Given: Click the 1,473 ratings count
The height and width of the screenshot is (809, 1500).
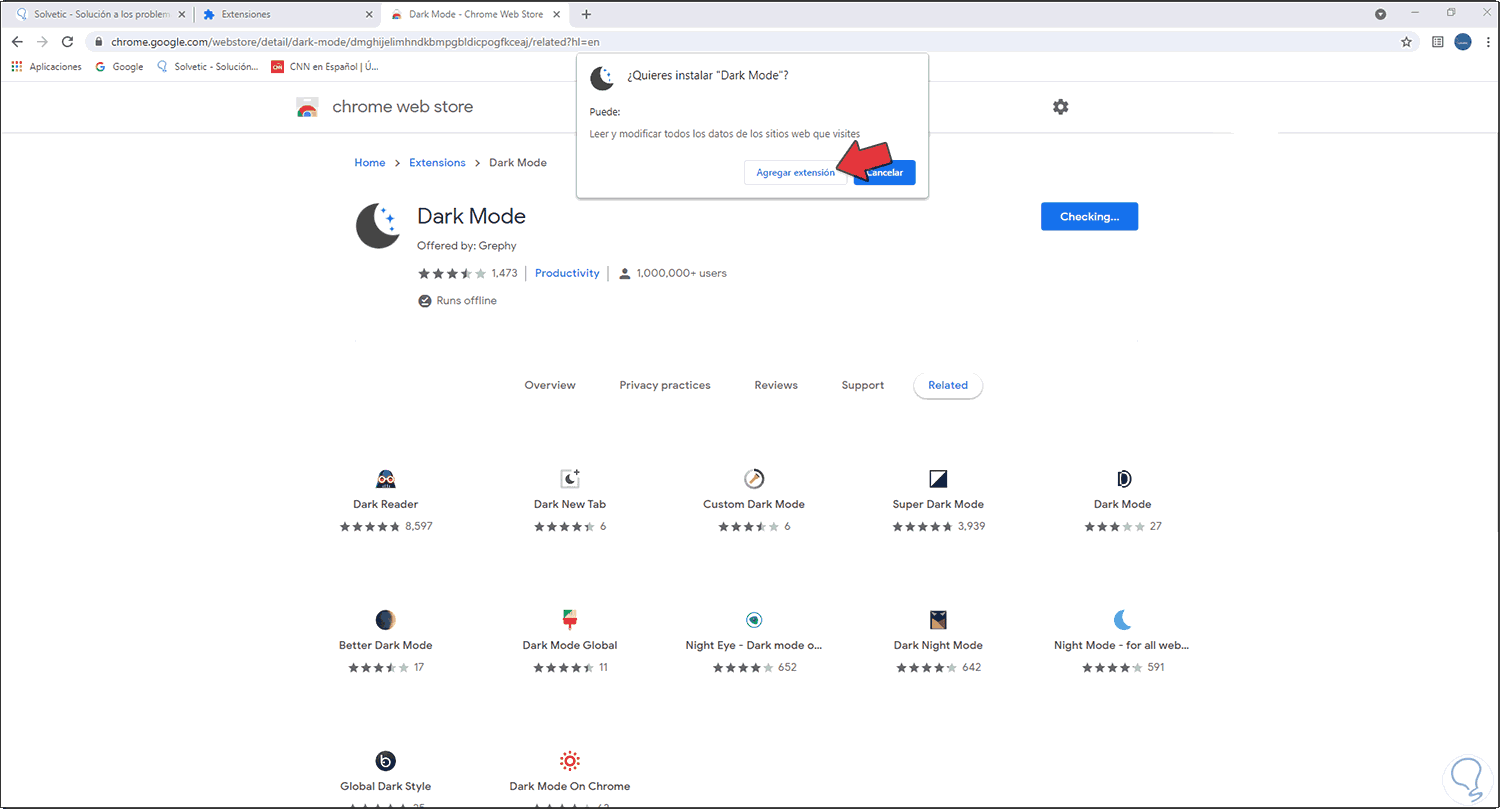Looking at the screenshot, I should [505, 273].
